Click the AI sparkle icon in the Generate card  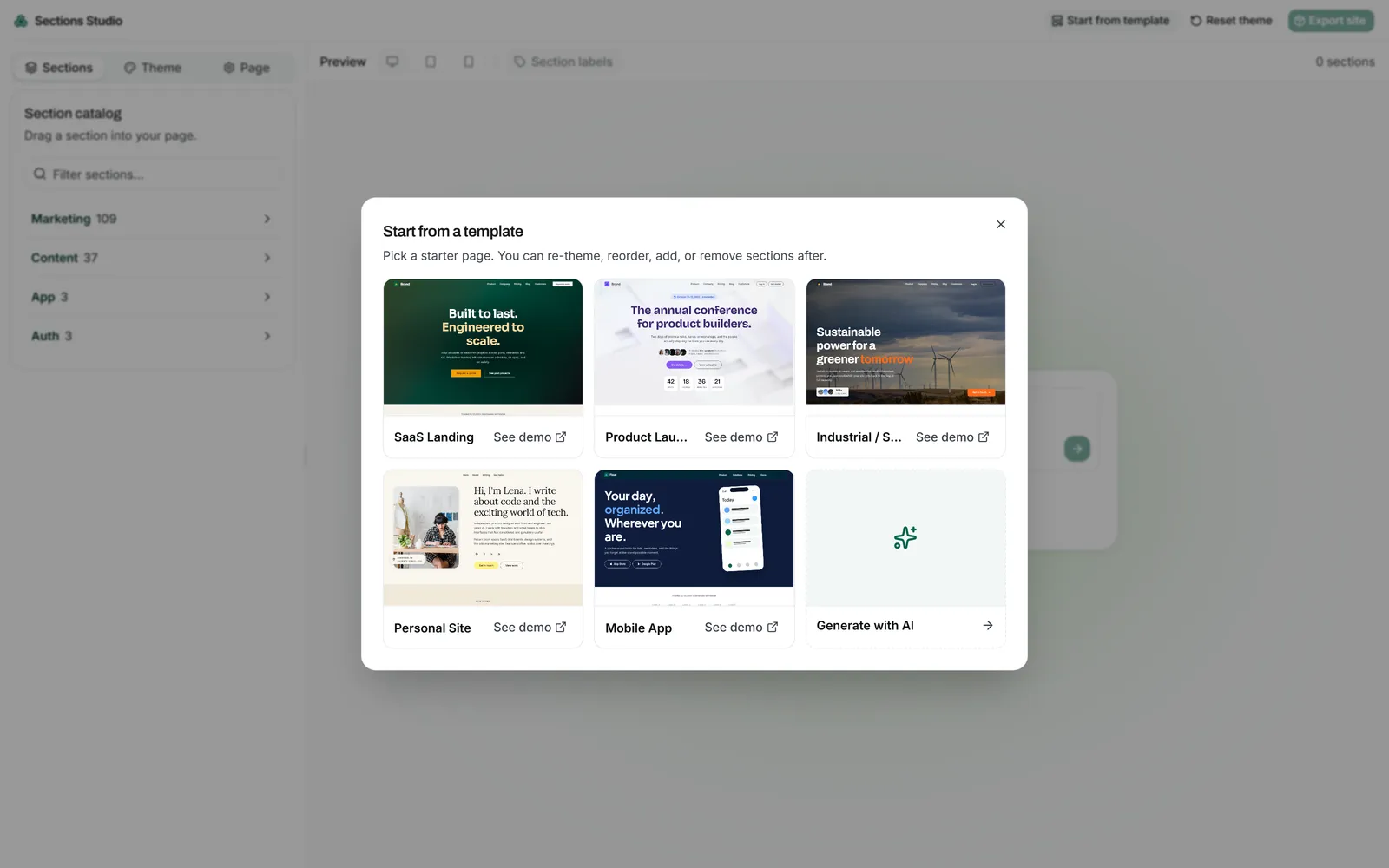pos(905,537)
